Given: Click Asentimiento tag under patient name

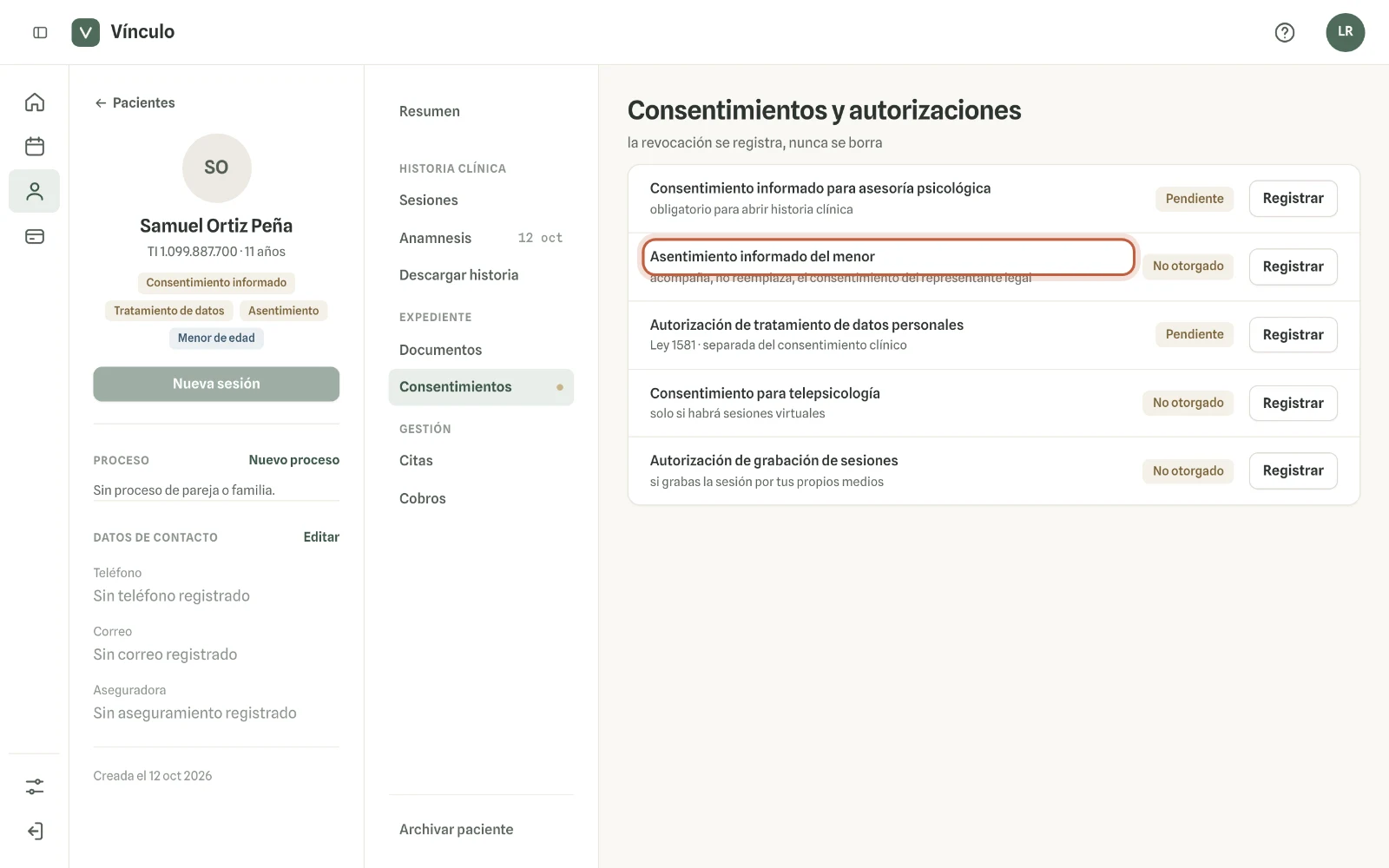Looking at the screenshot, I should [283, 311].
